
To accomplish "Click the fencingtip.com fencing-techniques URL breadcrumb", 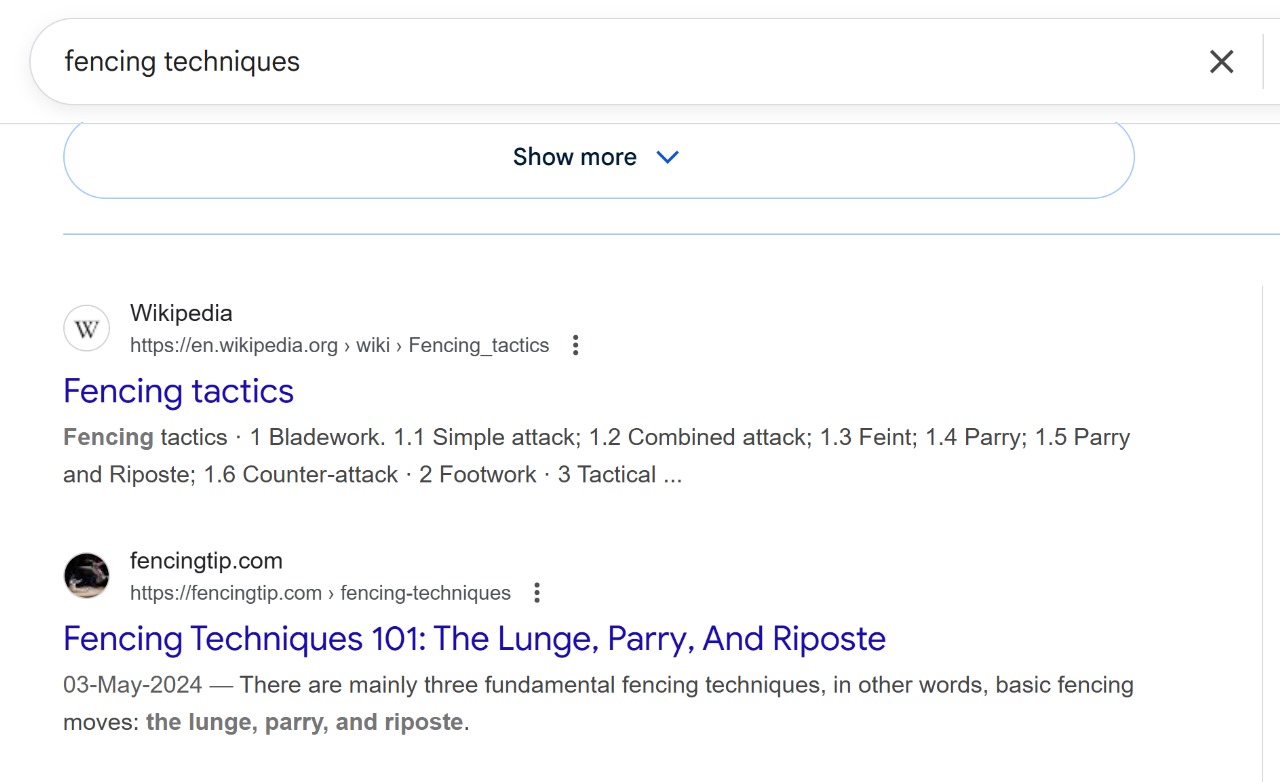I will click(320, 594).
